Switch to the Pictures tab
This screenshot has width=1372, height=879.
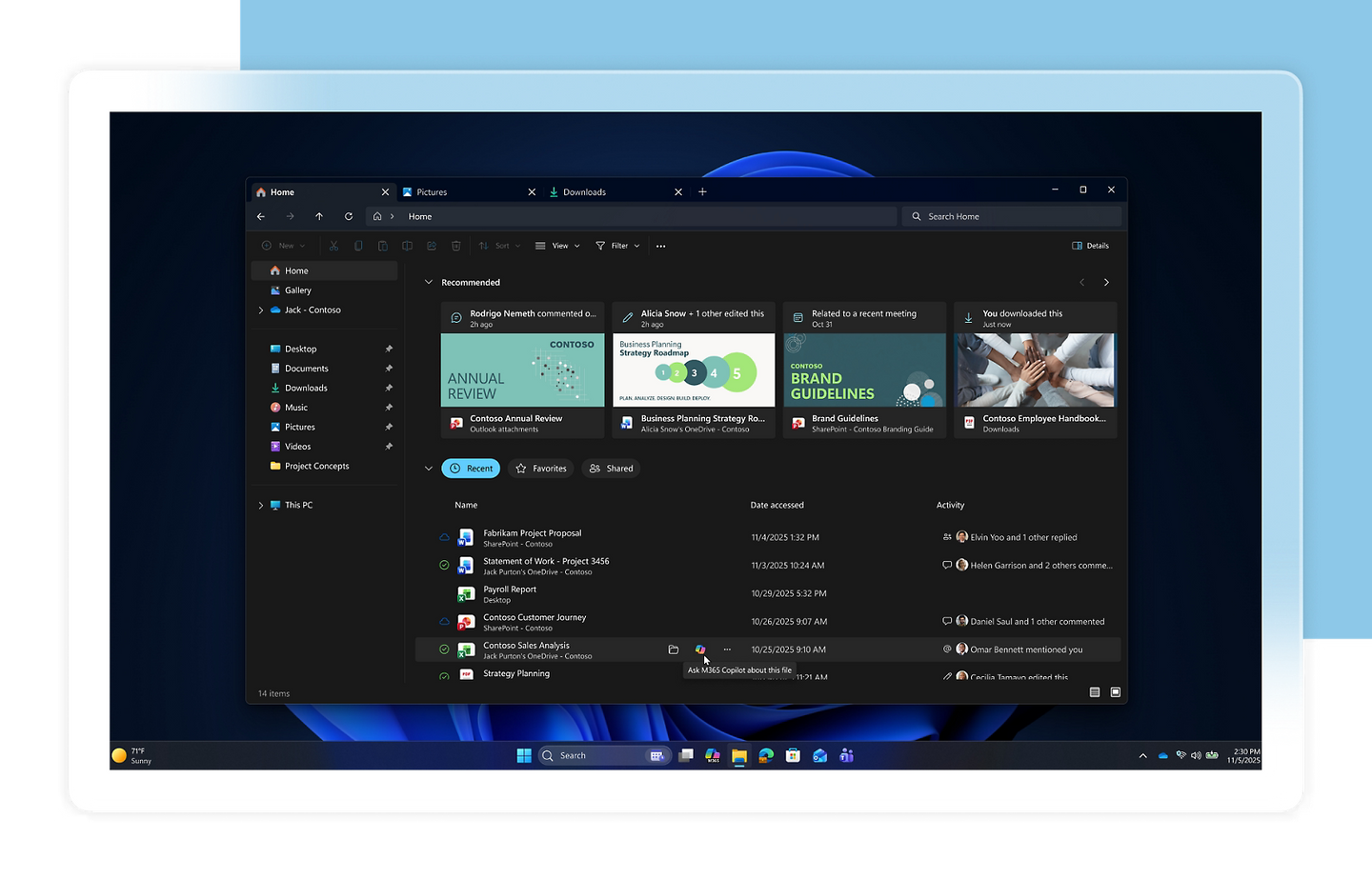(x=467, y=191)
